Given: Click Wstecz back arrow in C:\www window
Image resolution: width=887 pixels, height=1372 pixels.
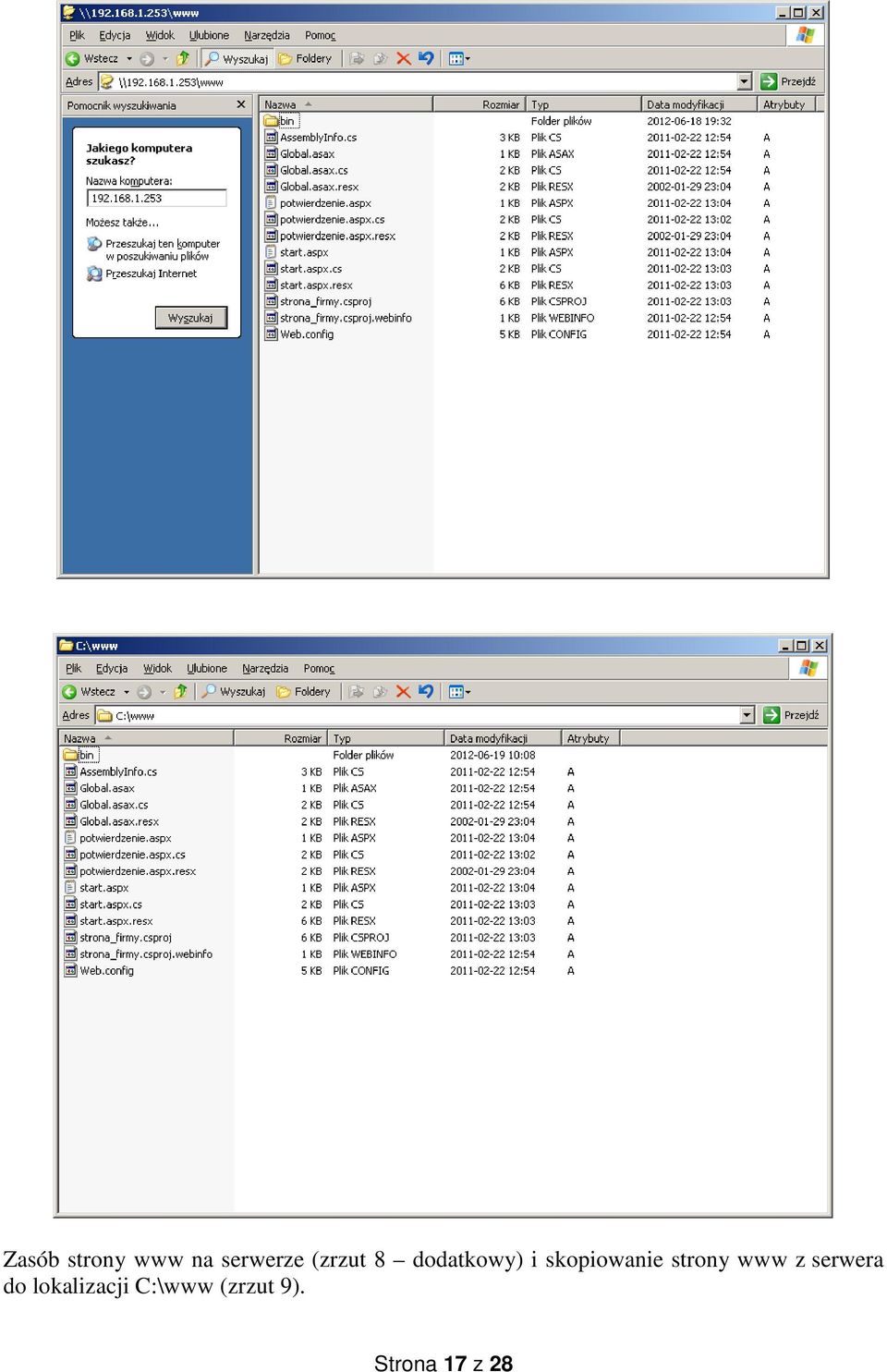Looking at the screenshot, I should click(x=69, y=691).
